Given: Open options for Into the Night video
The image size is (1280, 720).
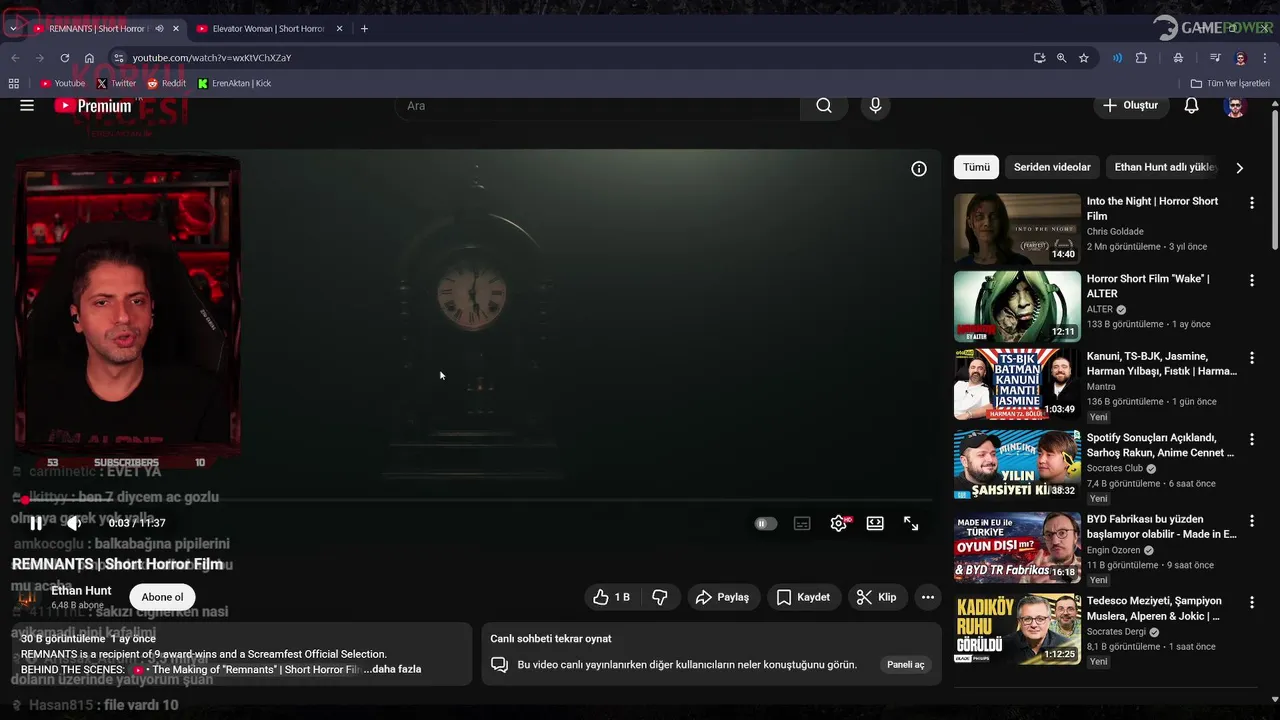Looking at the screenshot, I should click(x=1251, y=203).
